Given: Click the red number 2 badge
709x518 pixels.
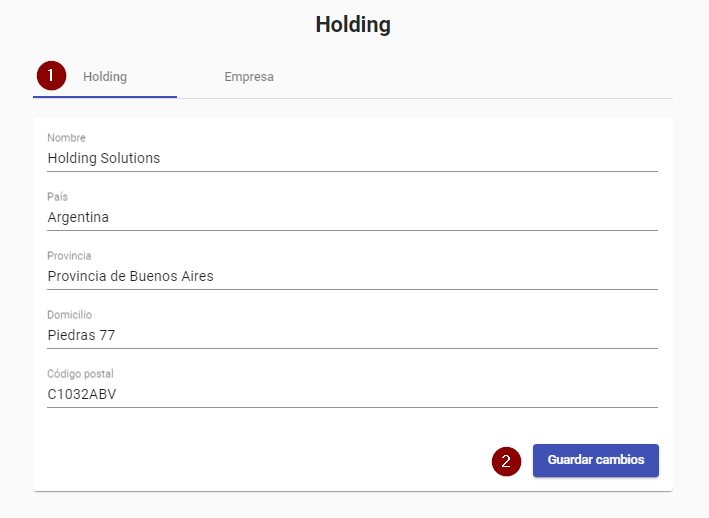Looking at the screenshot, I should (506, 461).
